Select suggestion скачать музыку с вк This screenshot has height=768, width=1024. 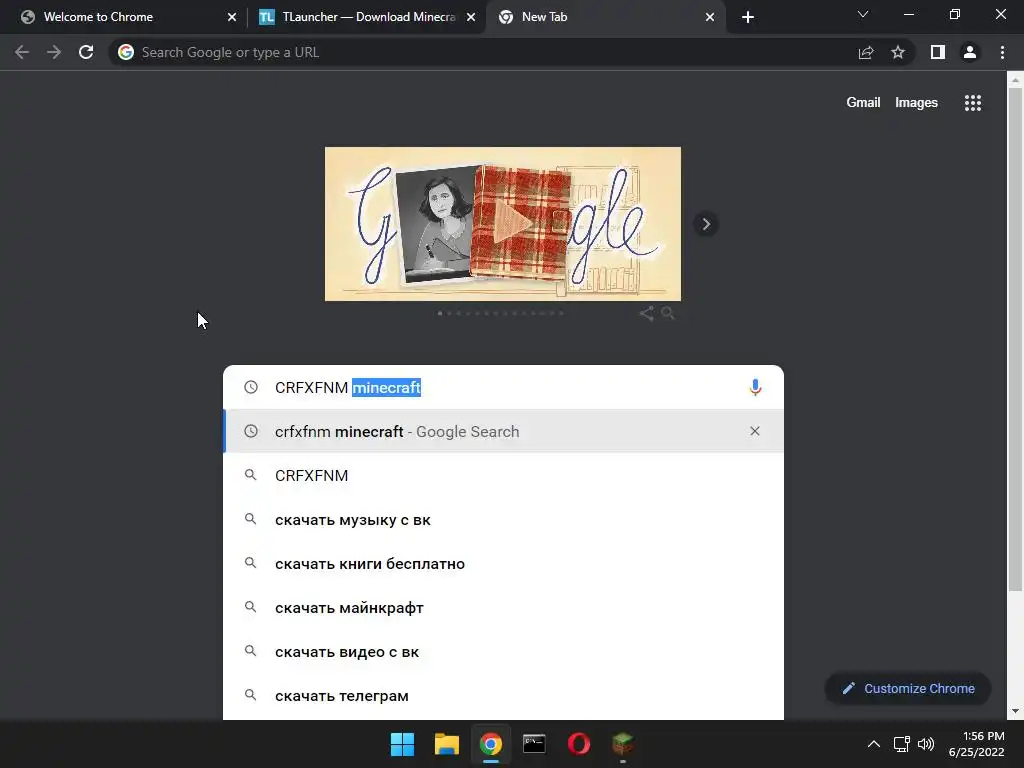[x=503, y=520]
